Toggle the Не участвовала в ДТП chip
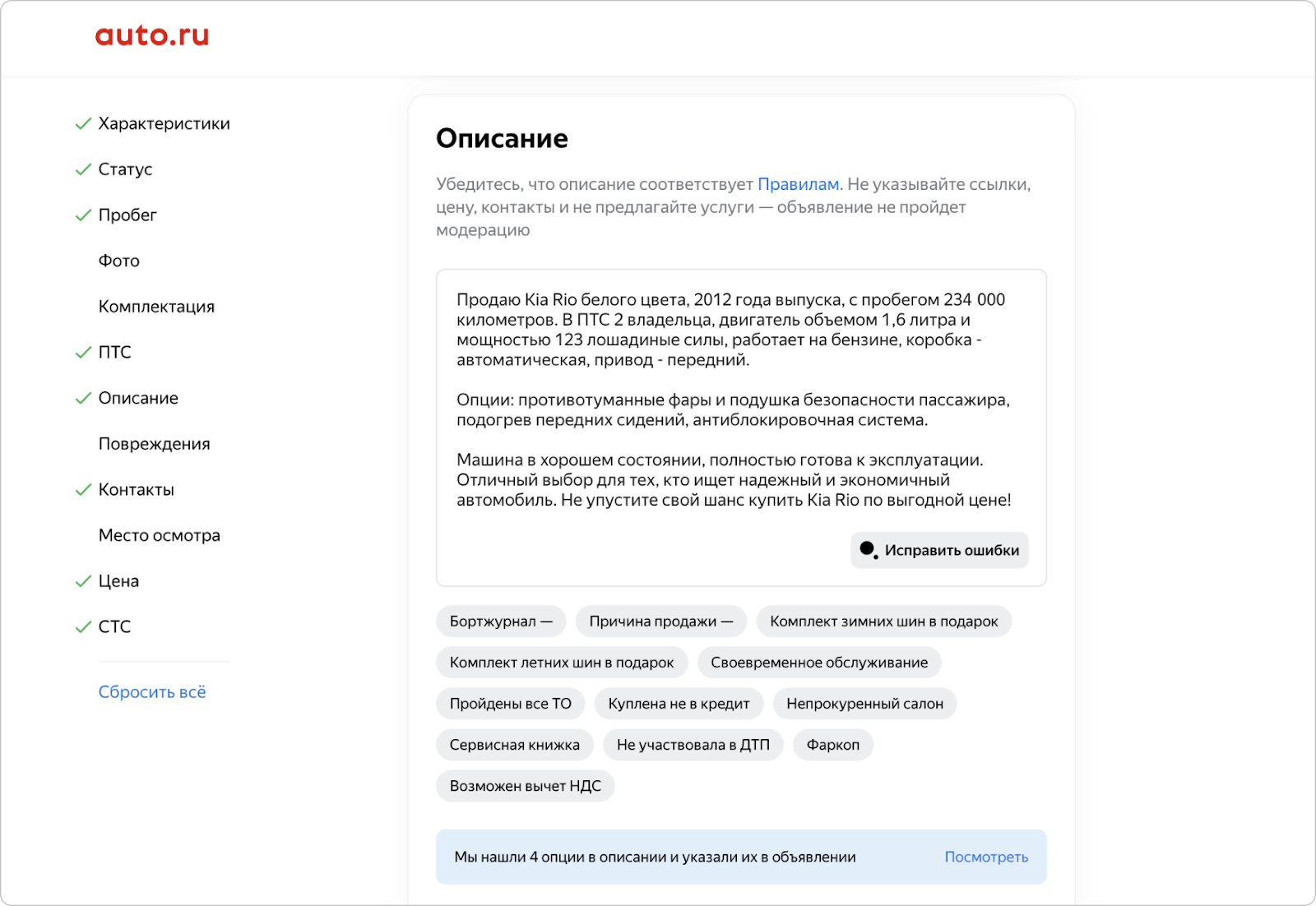The height and width of the screenshot is (906, 1316). [x=693, y=745]
